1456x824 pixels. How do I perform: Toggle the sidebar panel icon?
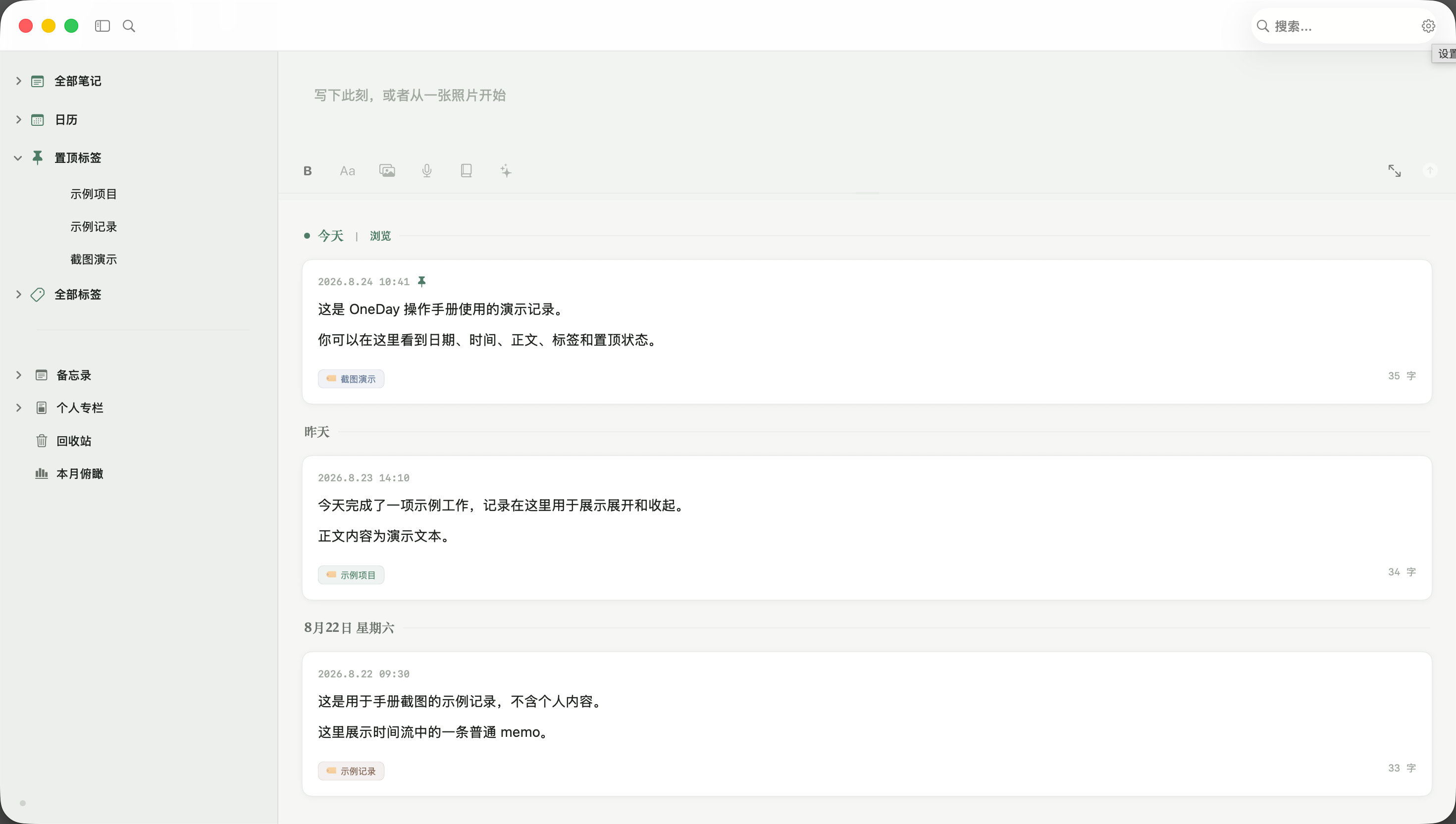[x=103, y=26]
